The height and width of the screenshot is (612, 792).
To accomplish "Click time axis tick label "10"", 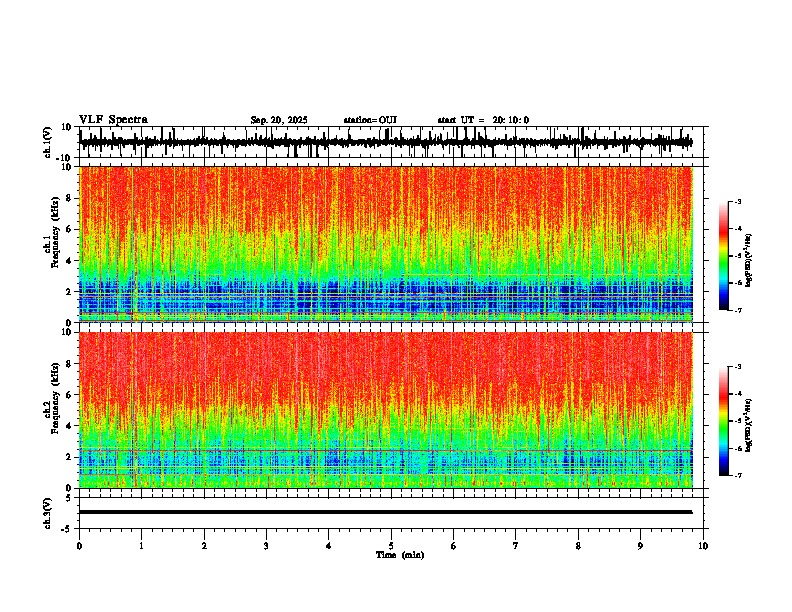I will [x=703, y=546].
